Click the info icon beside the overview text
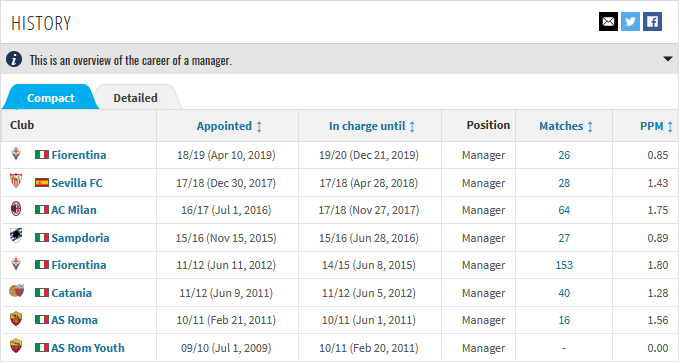This screenshot has height=362, width=679. [14, 59]
